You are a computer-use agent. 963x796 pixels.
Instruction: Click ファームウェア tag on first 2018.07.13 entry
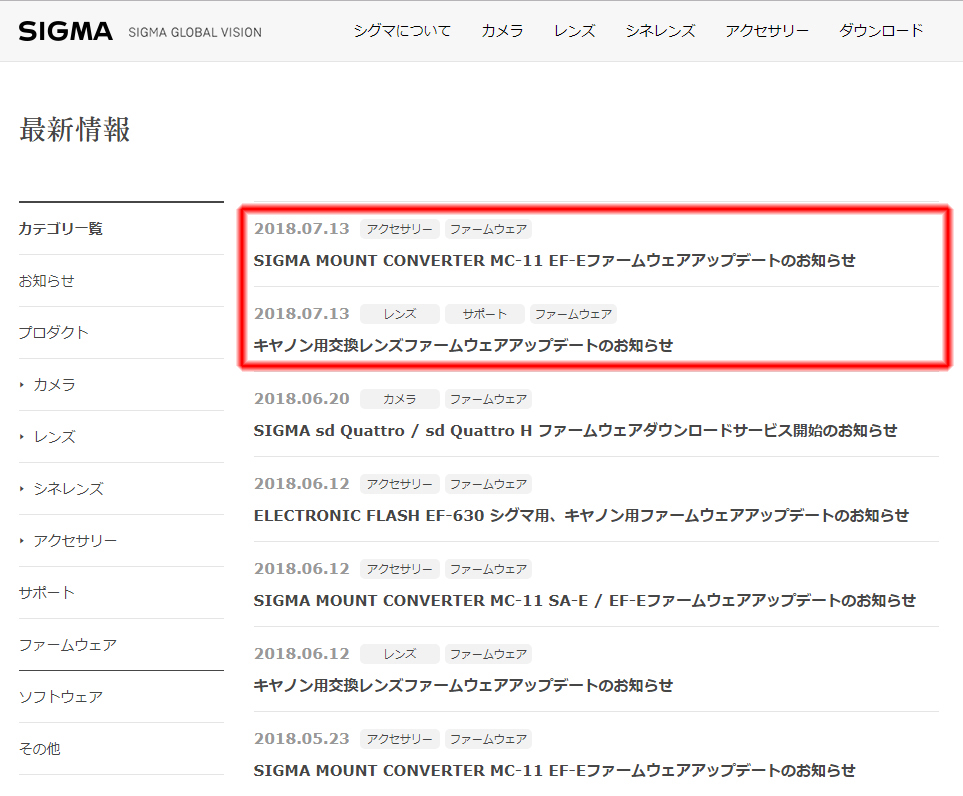click(488, 229)
